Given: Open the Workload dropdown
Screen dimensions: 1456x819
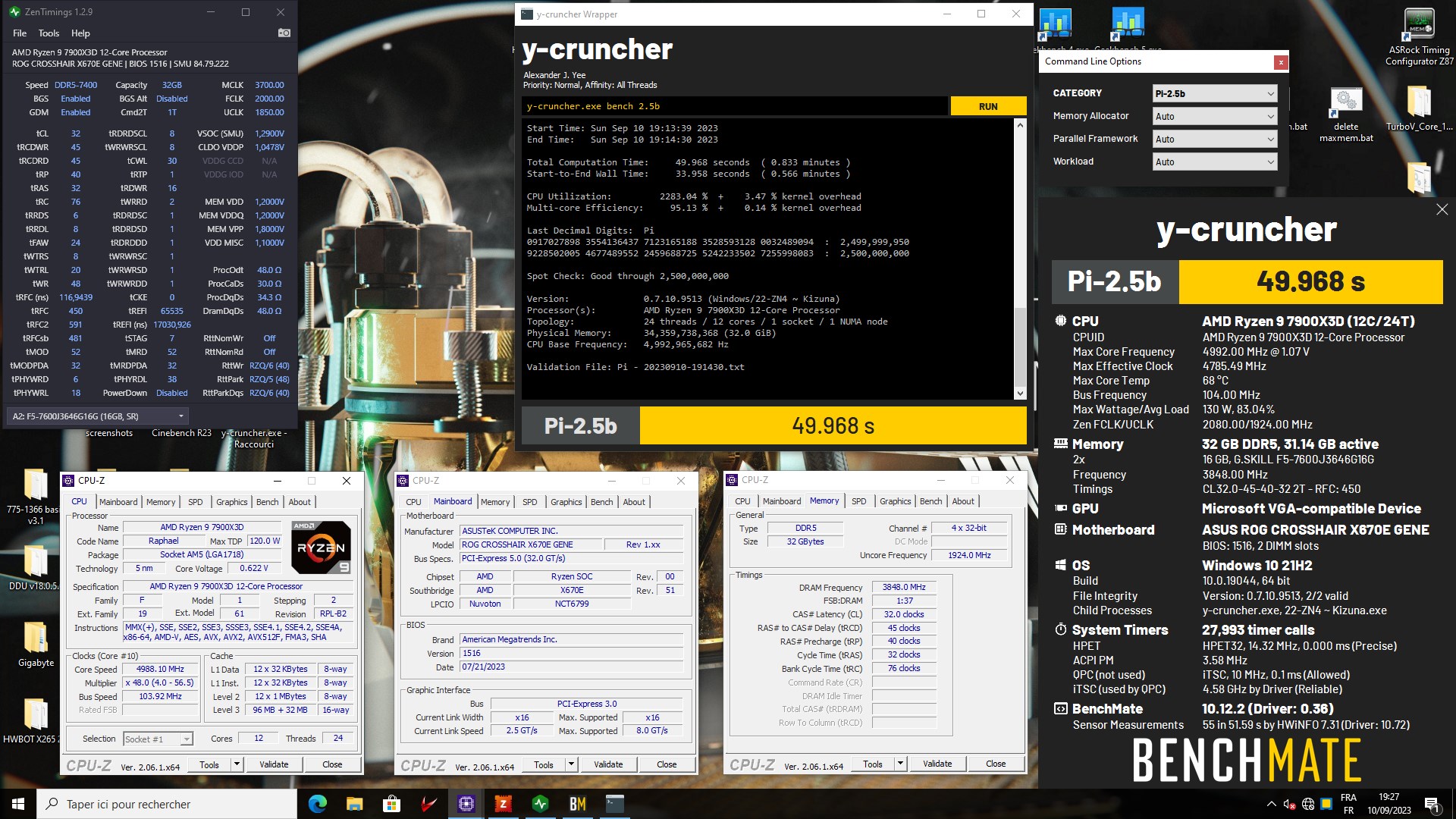Looking at the screenshot, I should click(x=1215, y=162).
